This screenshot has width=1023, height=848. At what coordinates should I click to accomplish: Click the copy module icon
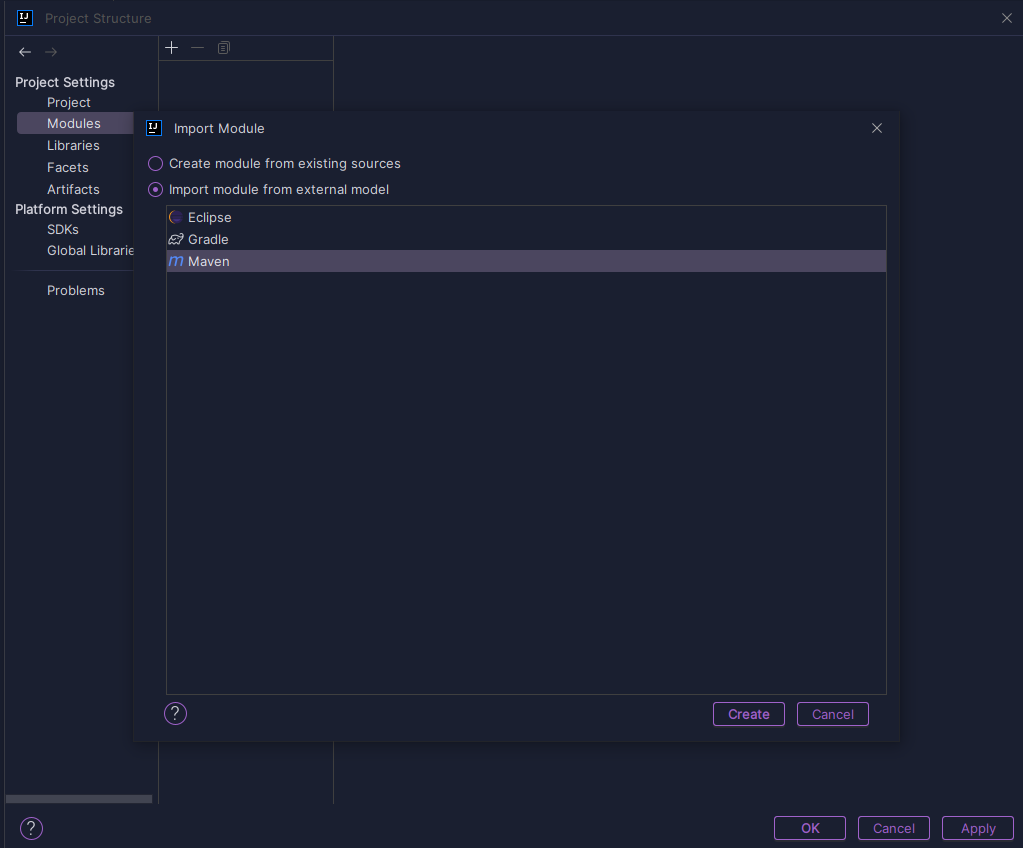(x=224, y=48)
